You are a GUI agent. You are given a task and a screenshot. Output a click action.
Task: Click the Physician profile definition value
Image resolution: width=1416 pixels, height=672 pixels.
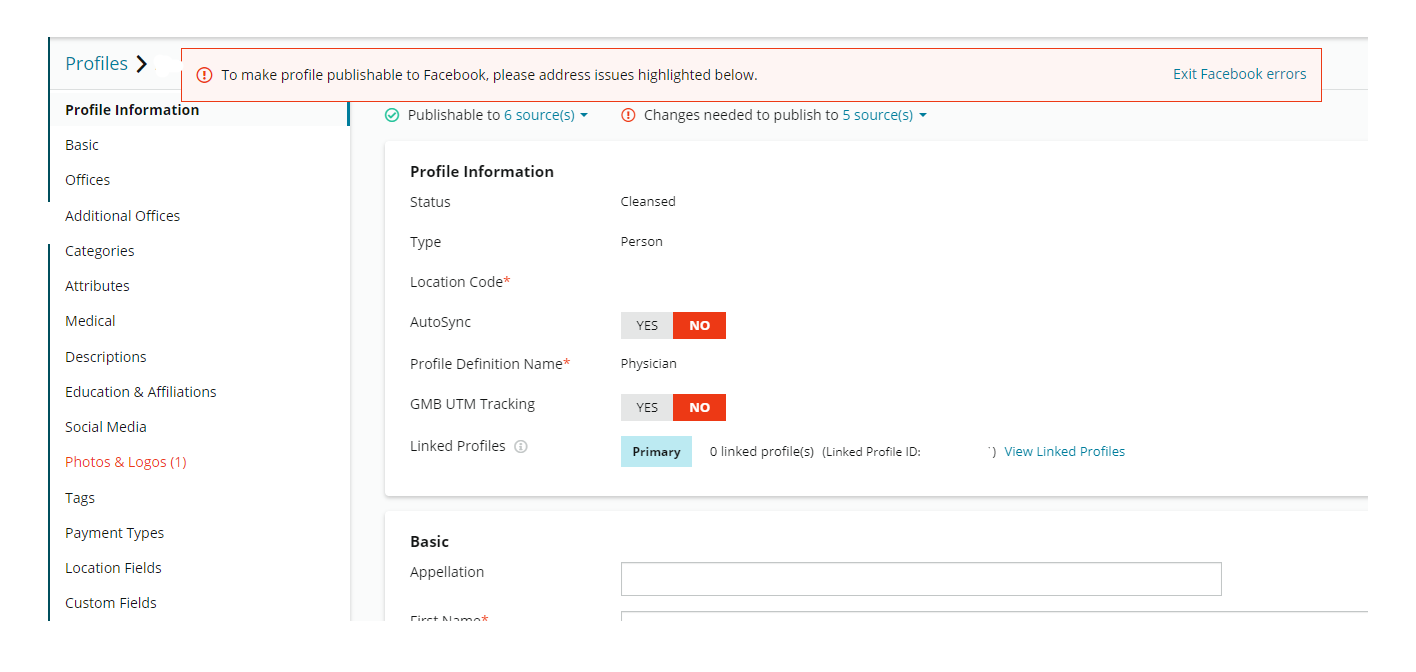(x=649, y=364)
